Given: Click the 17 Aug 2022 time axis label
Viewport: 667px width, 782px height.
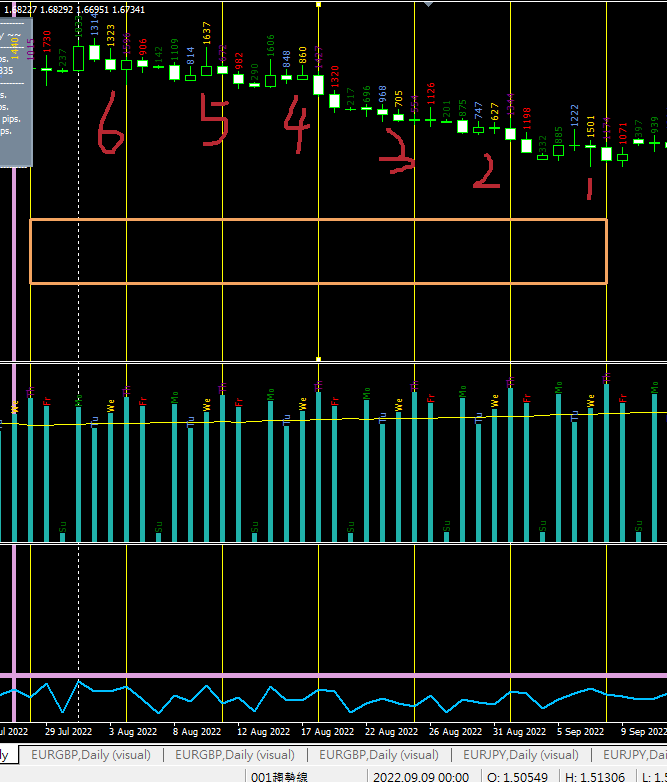Looking at the screenshot, I should [327, 732].
